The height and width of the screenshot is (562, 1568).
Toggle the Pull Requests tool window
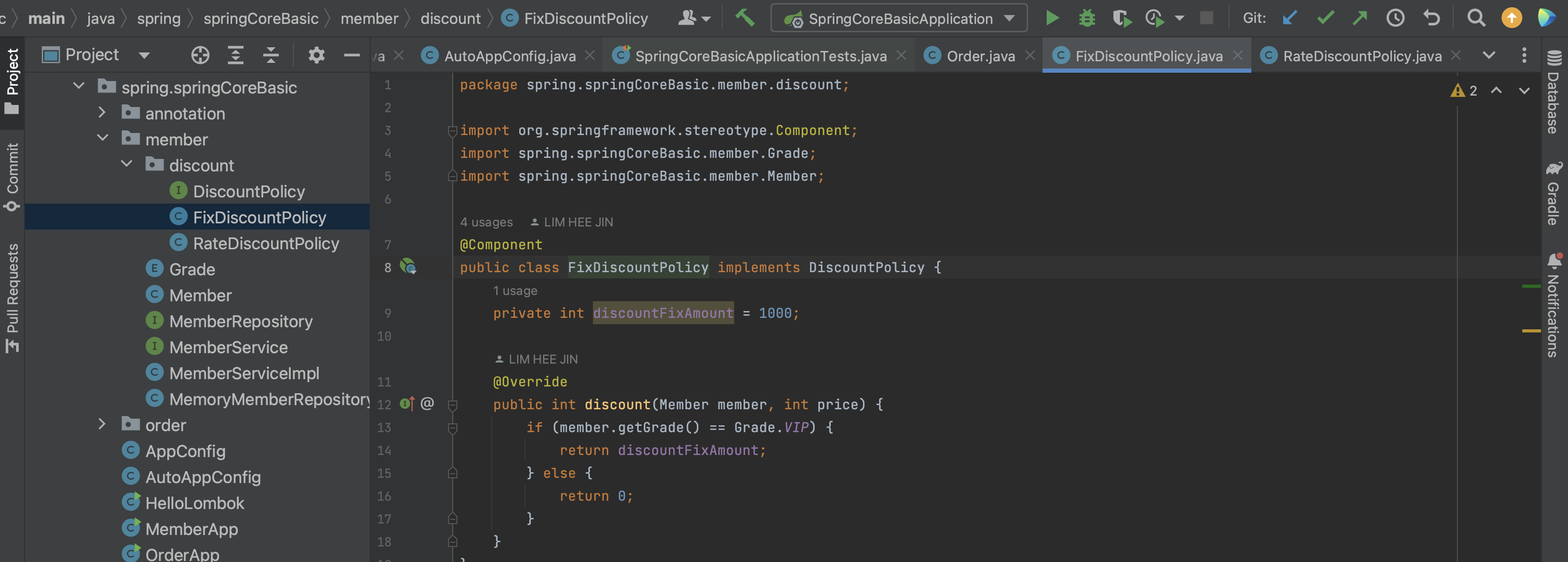12,298
